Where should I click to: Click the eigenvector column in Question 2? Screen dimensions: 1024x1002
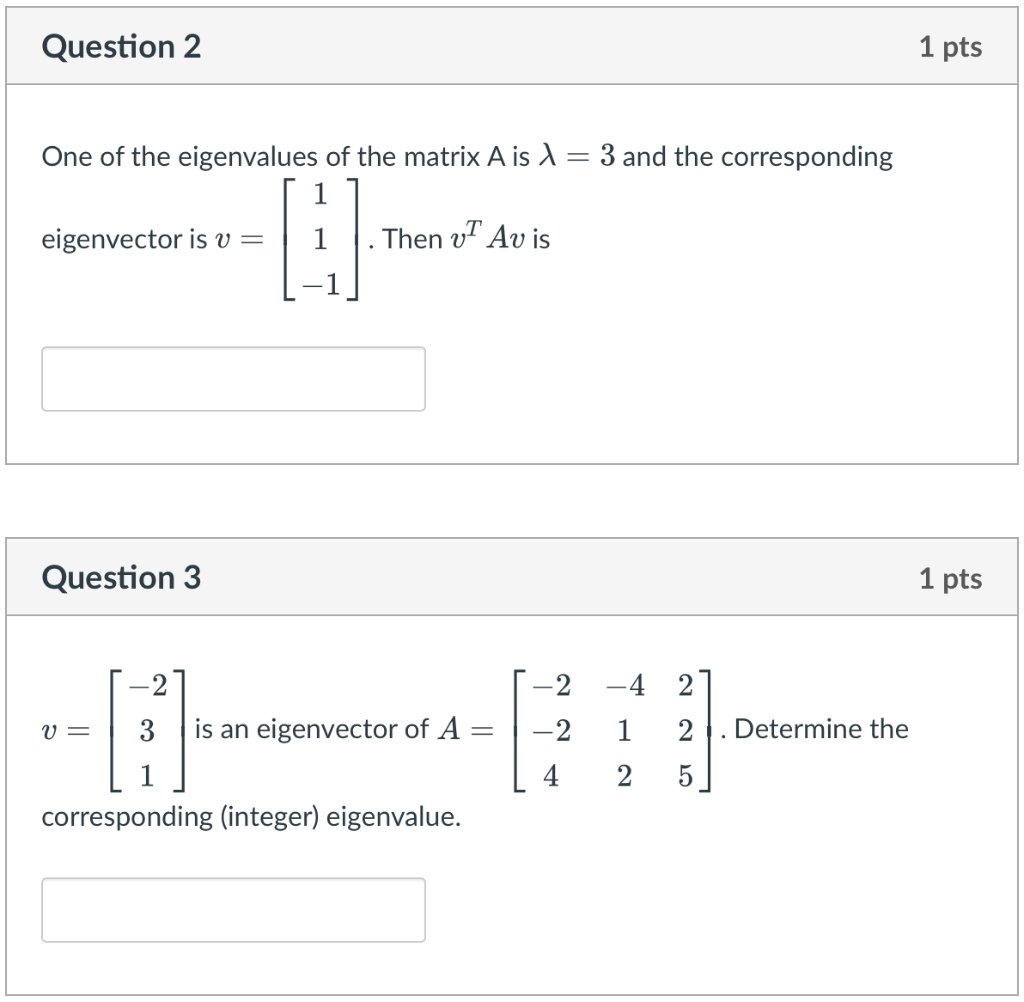(x=321, y=239)
